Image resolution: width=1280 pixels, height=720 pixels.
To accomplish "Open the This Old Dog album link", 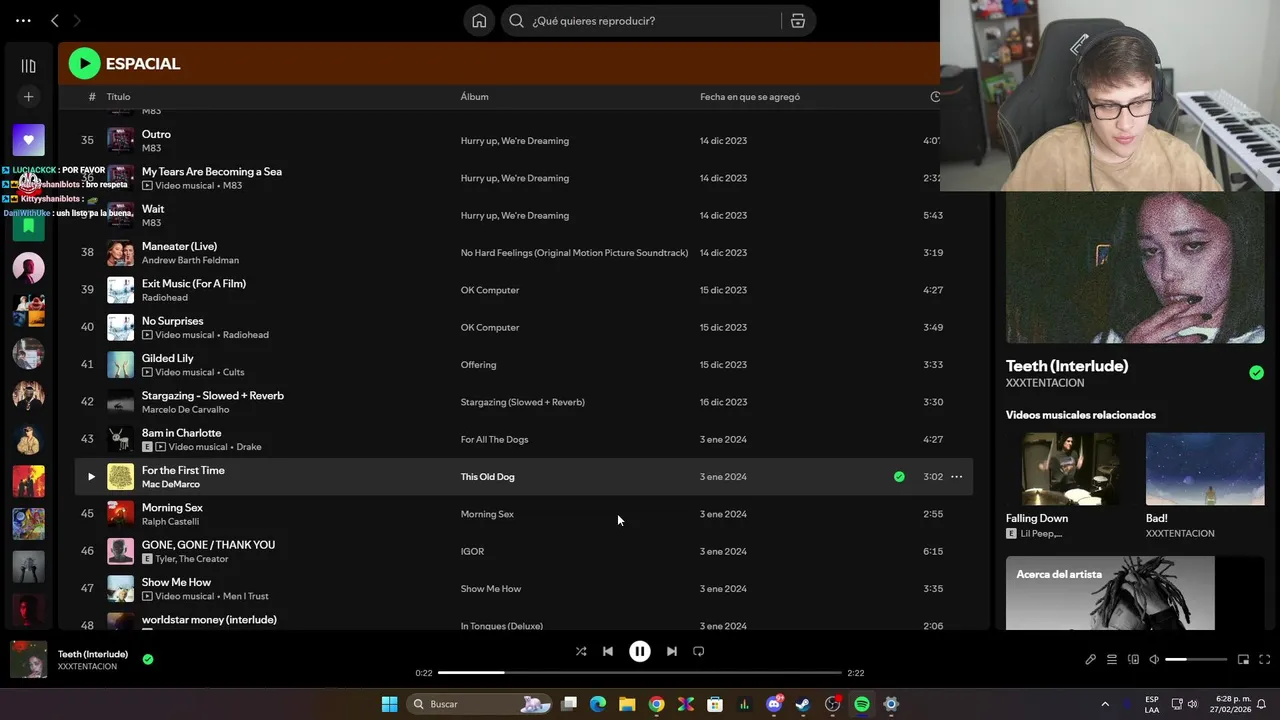I will (x=487, y=477).
